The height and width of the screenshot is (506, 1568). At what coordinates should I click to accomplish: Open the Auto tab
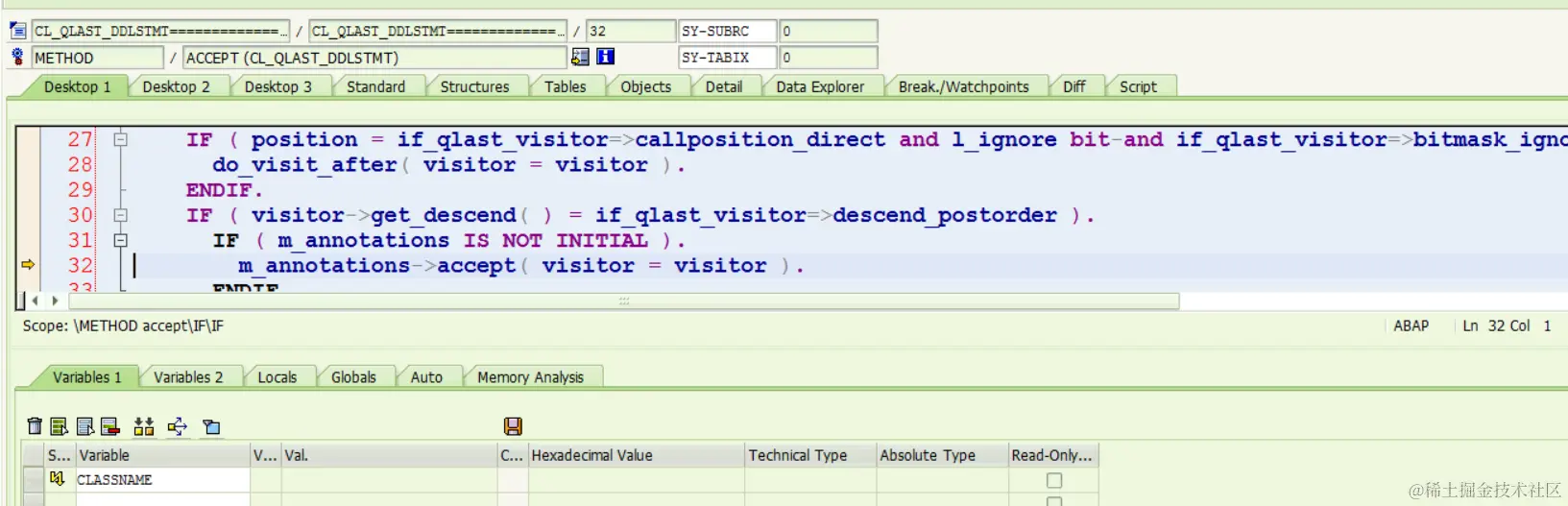(x=426, y=377)
